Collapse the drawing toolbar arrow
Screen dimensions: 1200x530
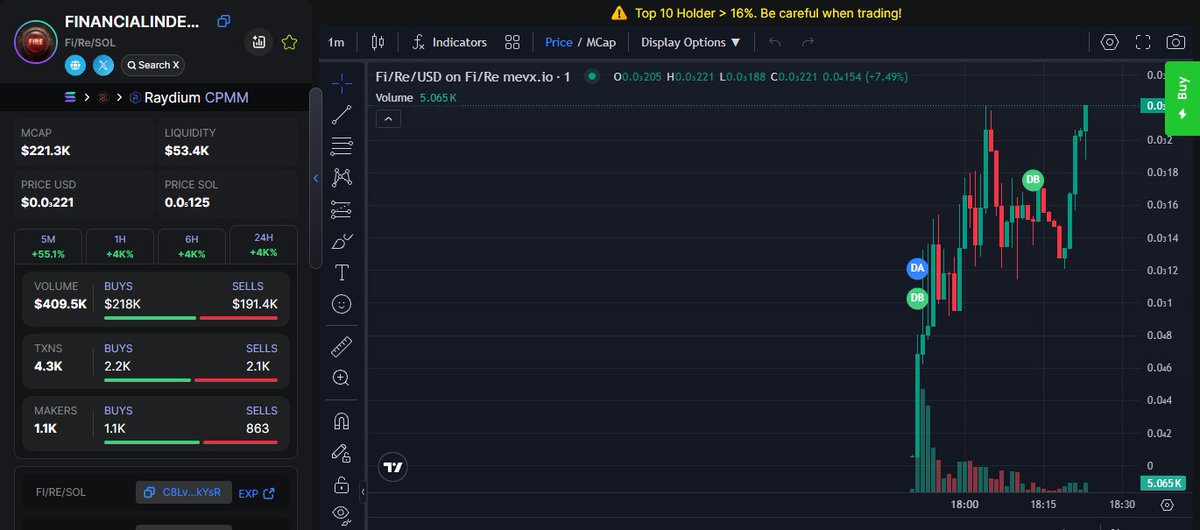click(363, 492)
